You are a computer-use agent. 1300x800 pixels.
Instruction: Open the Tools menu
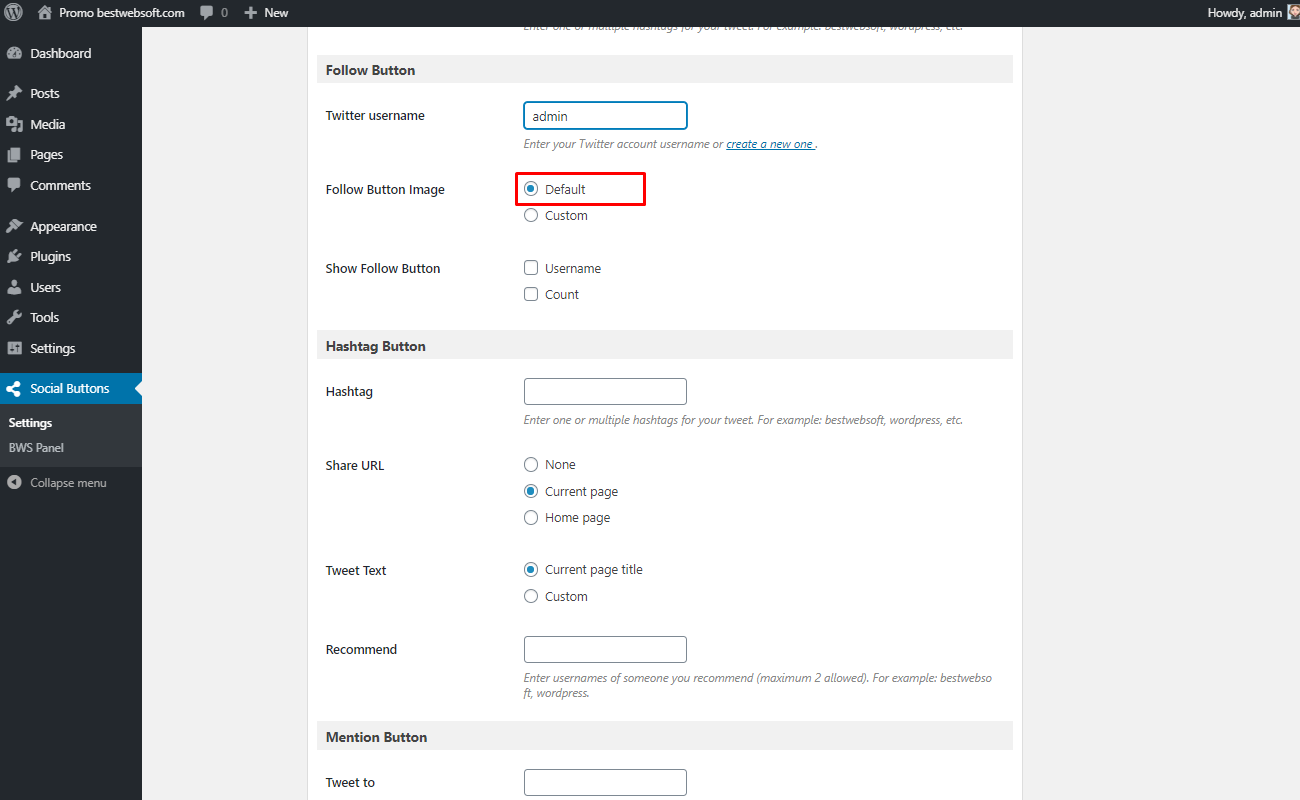pos(71,317)
